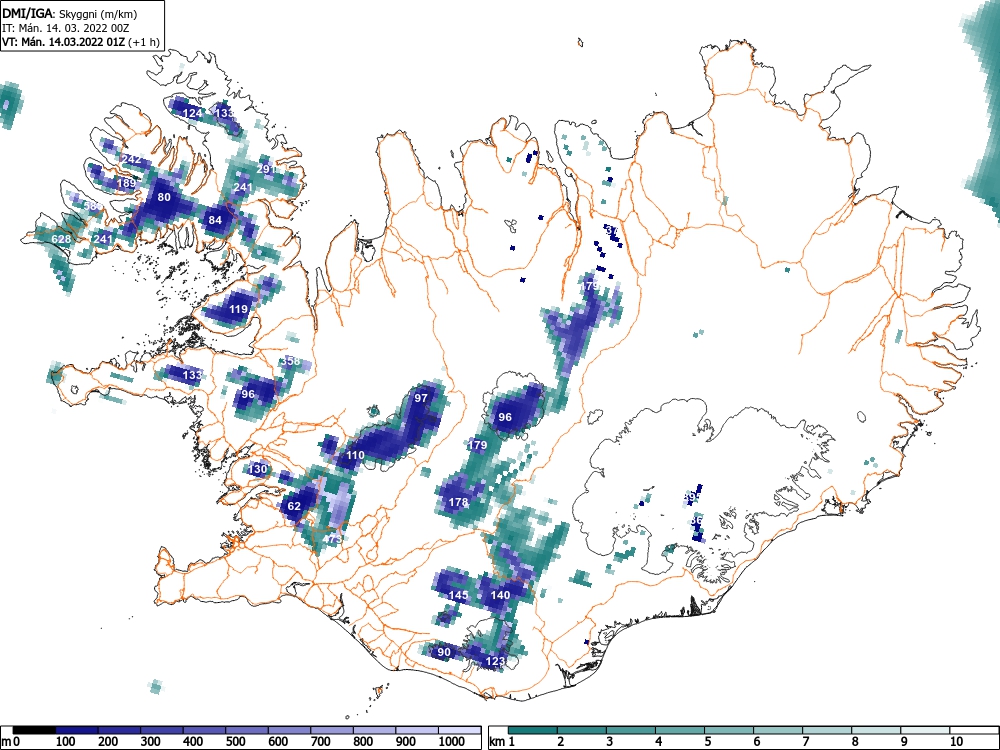
Task: Select the 123 label near the south coast
Action: 496,661
